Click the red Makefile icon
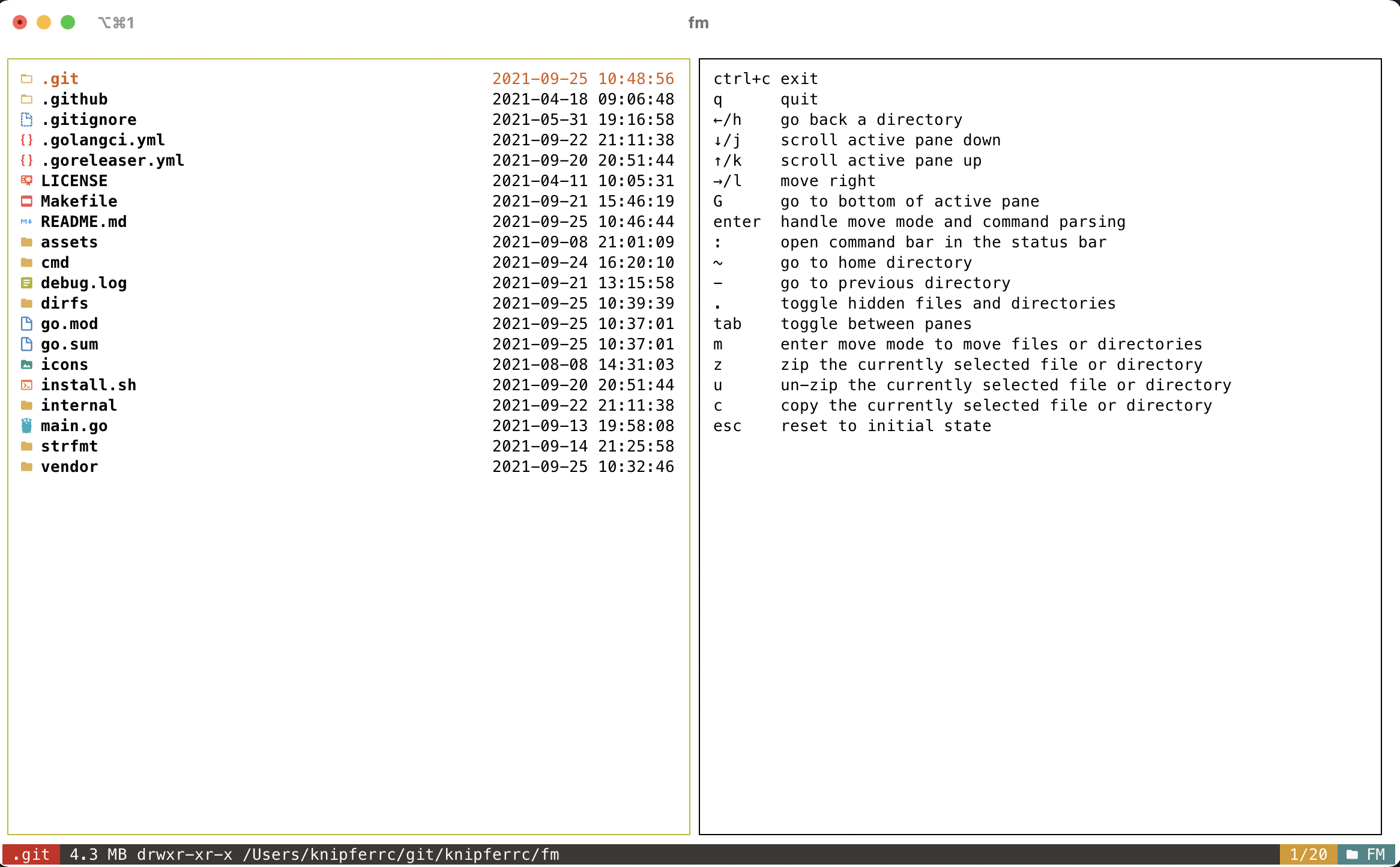 click(26, 201)
